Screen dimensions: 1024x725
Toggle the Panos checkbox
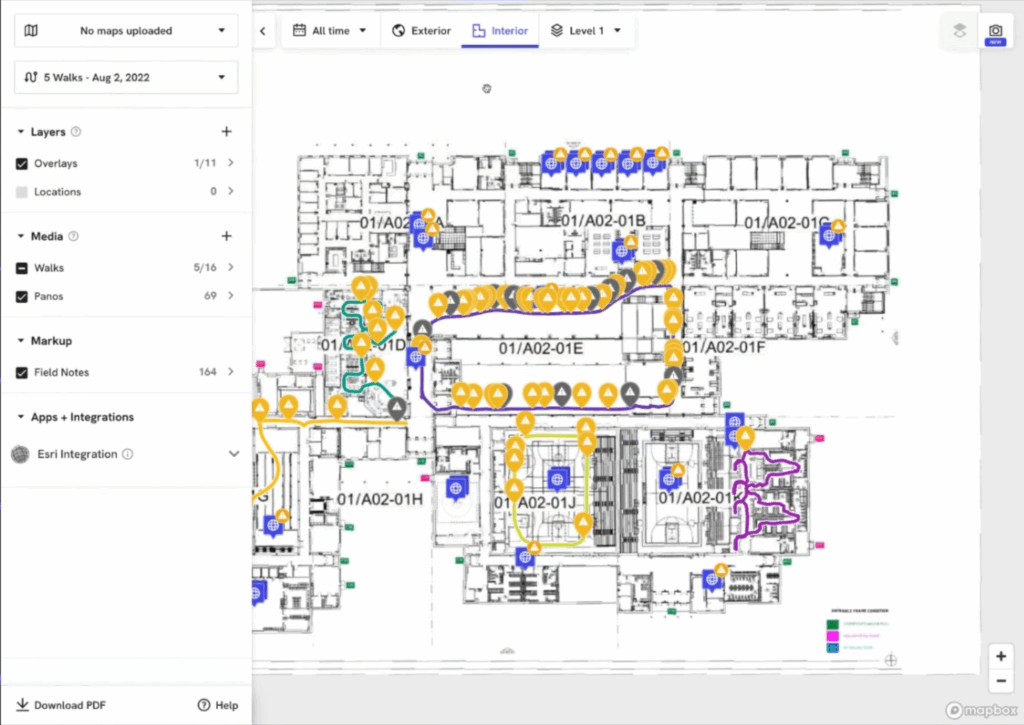(22, 297)
